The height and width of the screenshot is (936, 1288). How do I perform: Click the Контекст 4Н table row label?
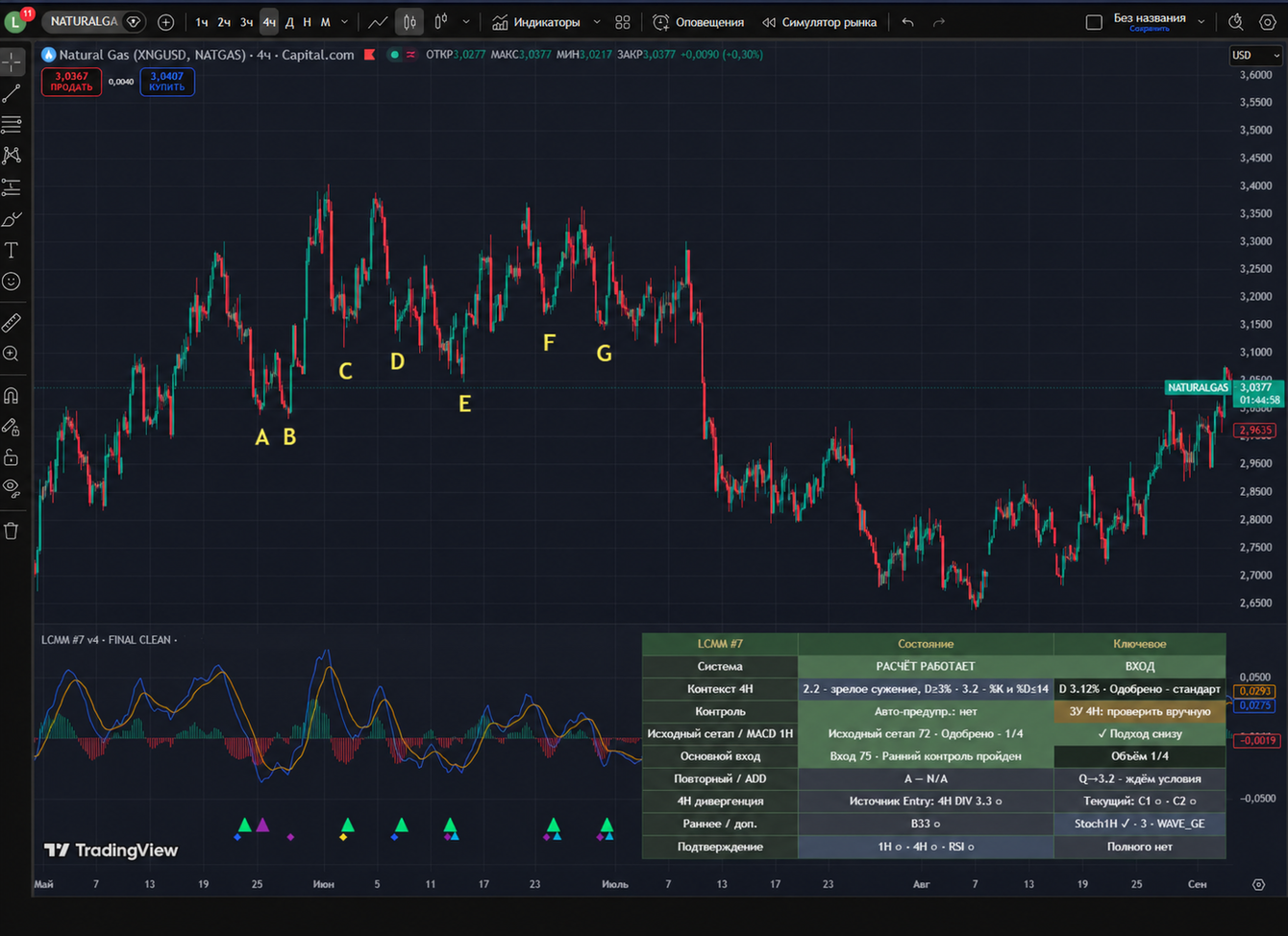720,689
